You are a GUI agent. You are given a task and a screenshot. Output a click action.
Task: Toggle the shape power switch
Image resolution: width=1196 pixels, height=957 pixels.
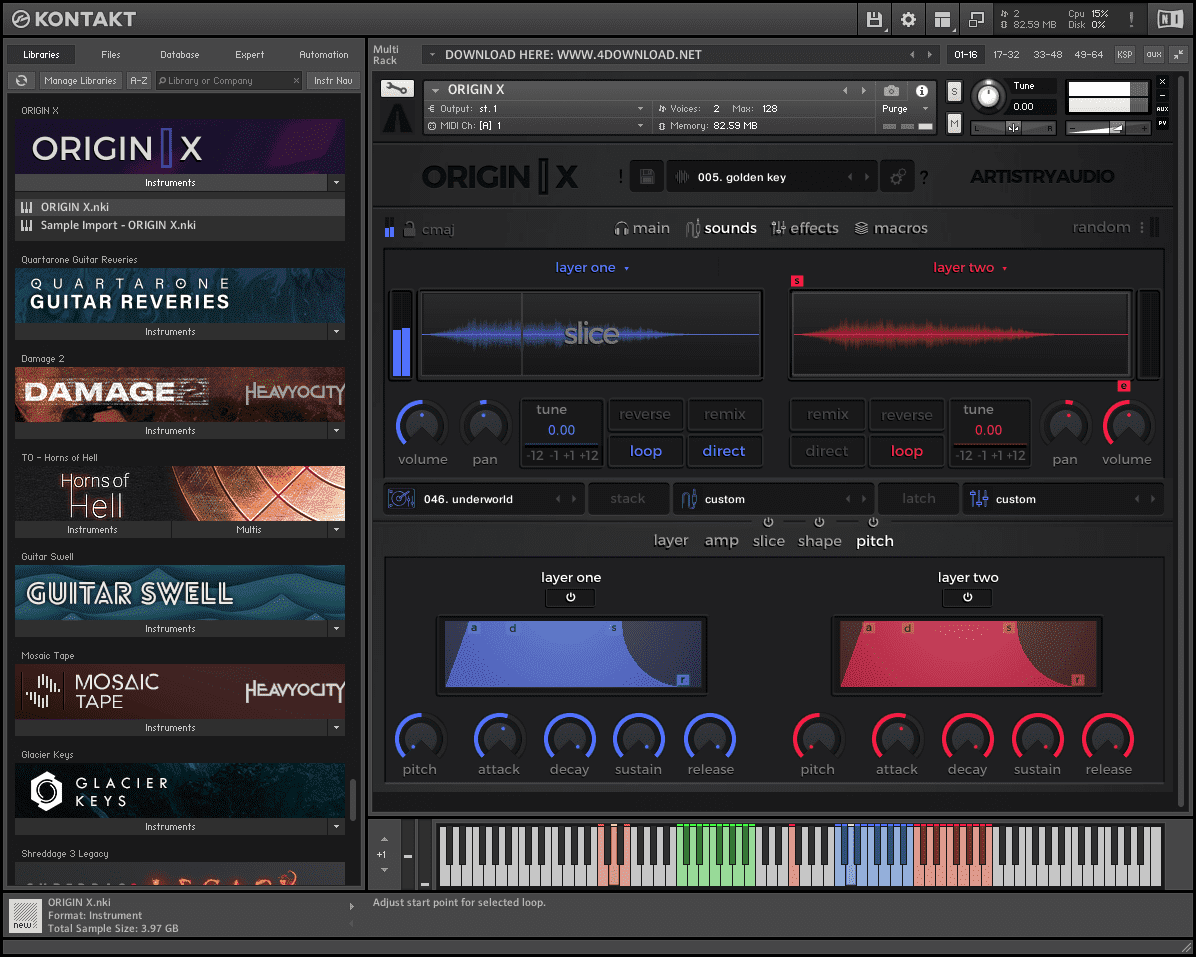tap(819, 522)
